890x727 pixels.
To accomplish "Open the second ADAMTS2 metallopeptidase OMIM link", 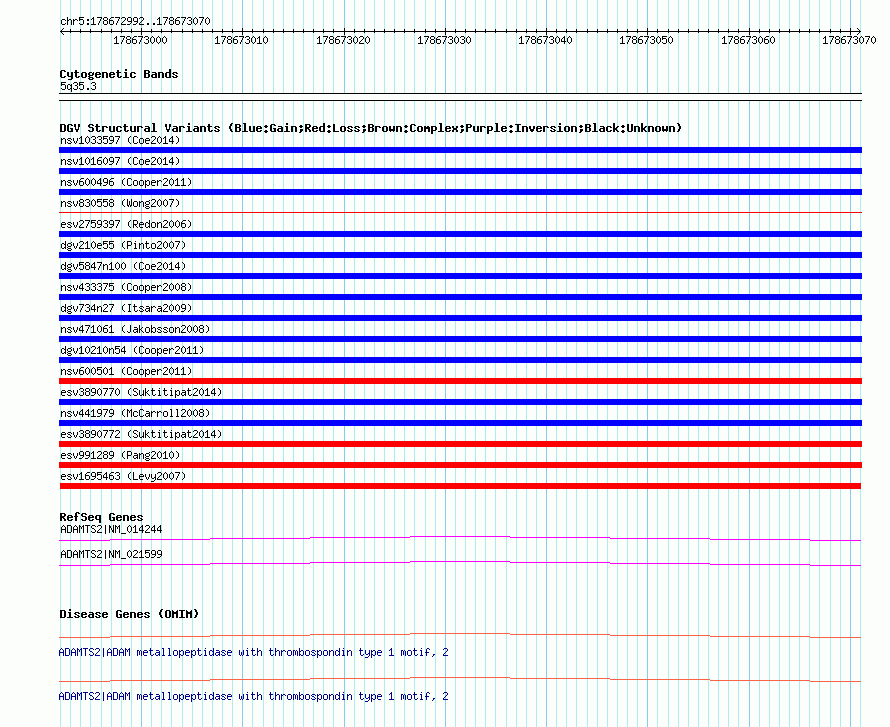I will pyautogui.click(x=253, y=696).
